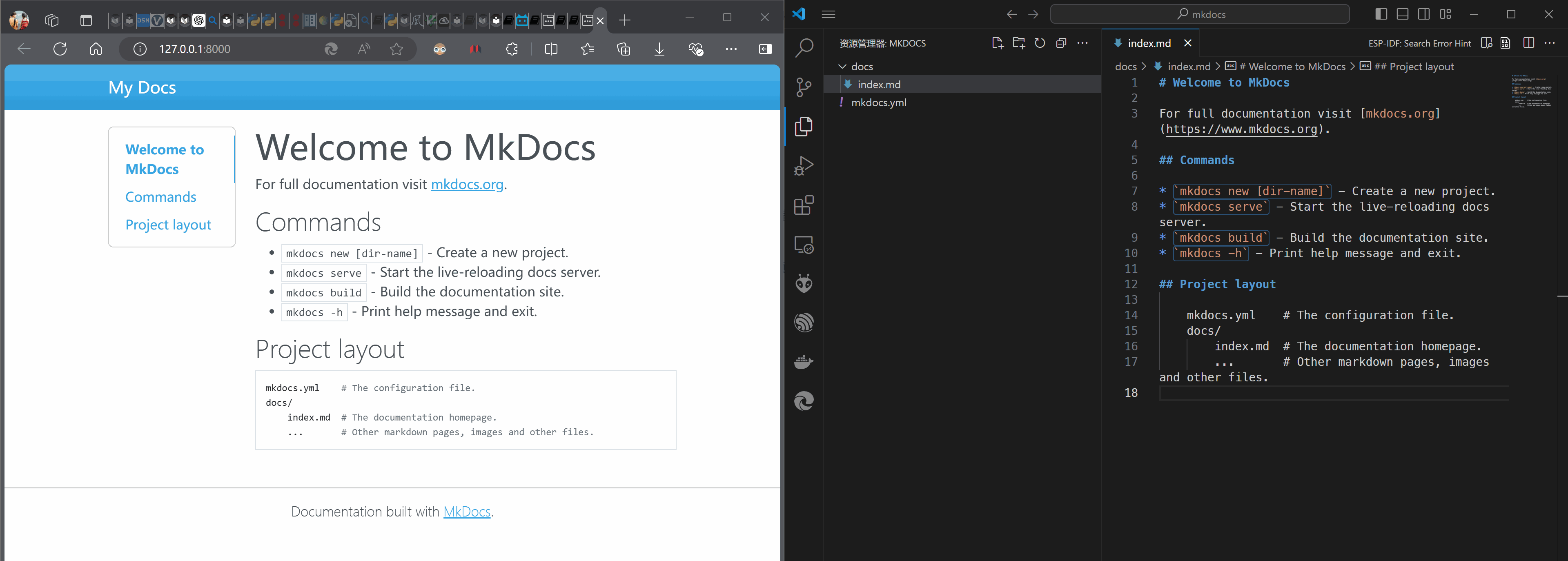Navigate to Commands via the page sidebar
The image size is (1568, 561).
pos(160,196)
